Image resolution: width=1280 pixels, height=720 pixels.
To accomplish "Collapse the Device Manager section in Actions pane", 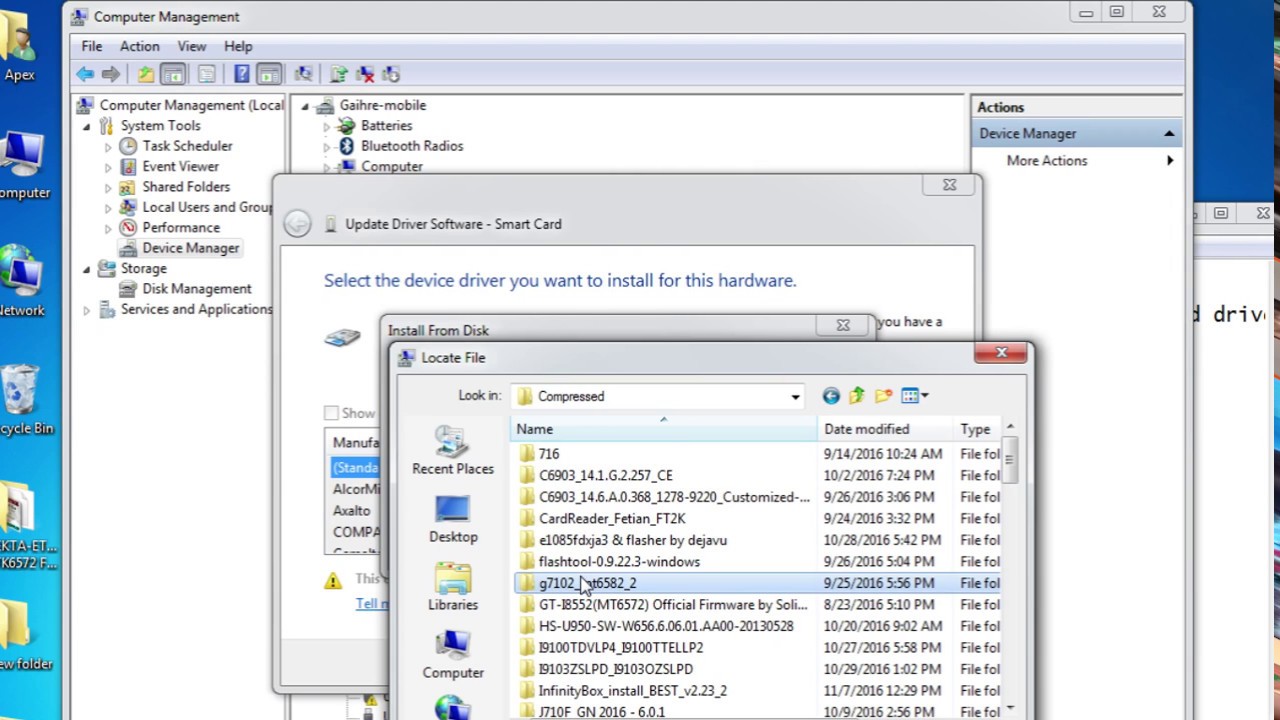I will point(1168,133).
